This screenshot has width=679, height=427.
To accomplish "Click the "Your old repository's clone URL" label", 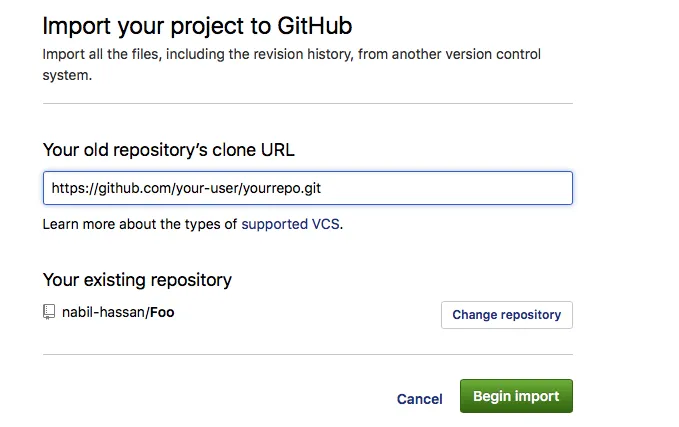I will (x=169, y=150).
